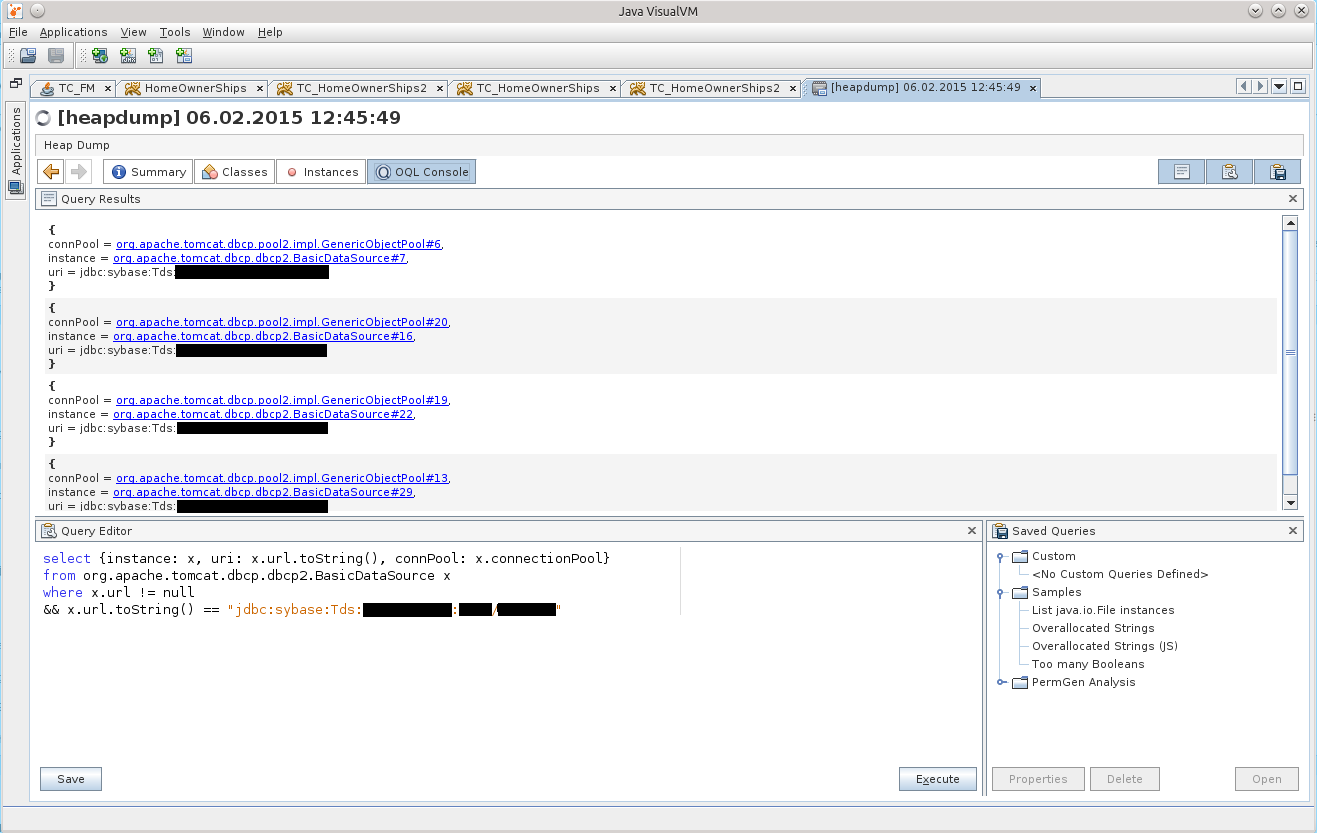Viewport: 1317px width, 833px height.
Task: Close the HomeOwnerShips tab
Action: coord(260,88)
